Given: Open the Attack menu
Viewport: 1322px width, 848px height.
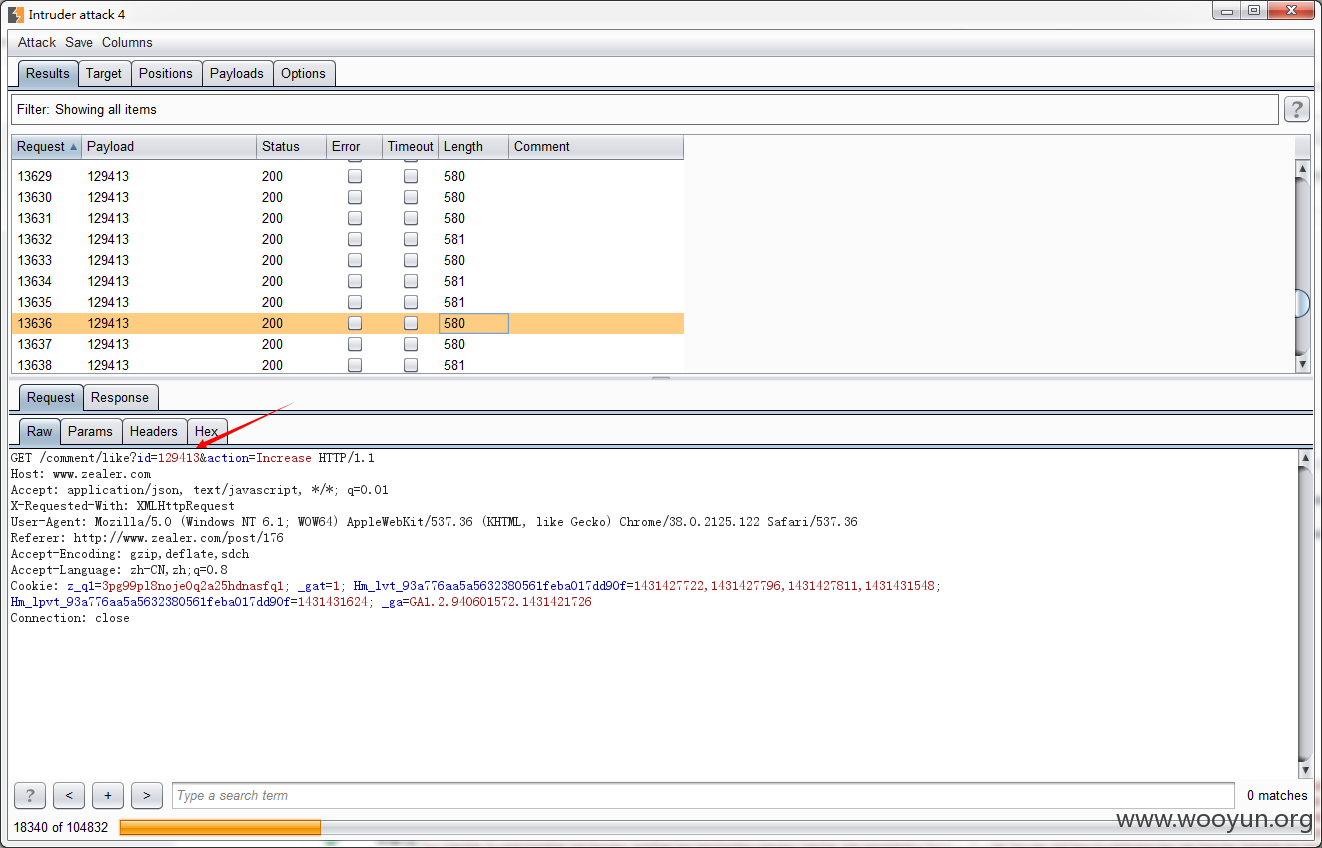Looking at the screenshot, I should pos(37,42).
